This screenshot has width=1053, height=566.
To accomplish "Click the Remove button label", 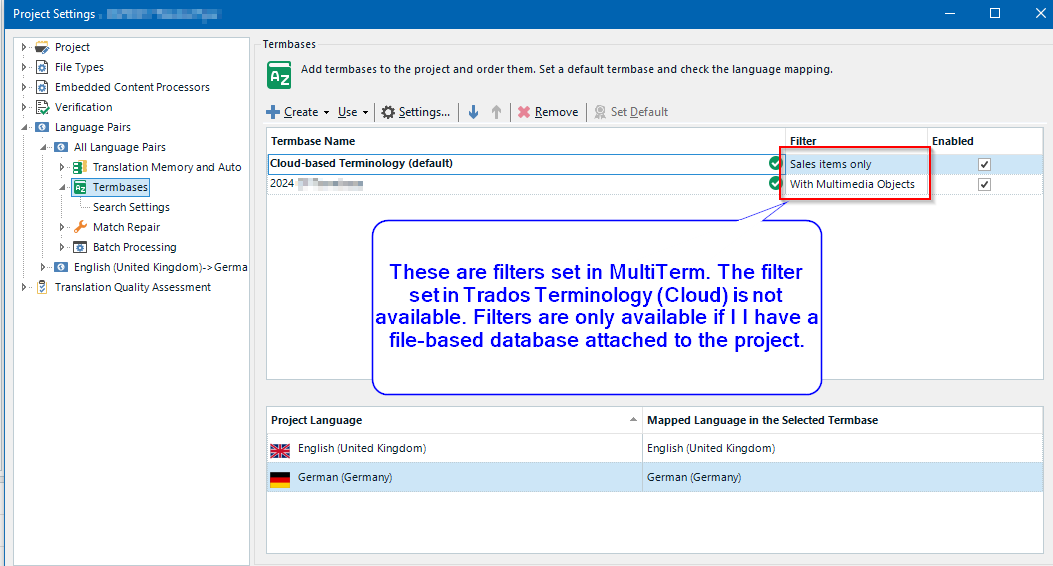I will coord(556,112).
